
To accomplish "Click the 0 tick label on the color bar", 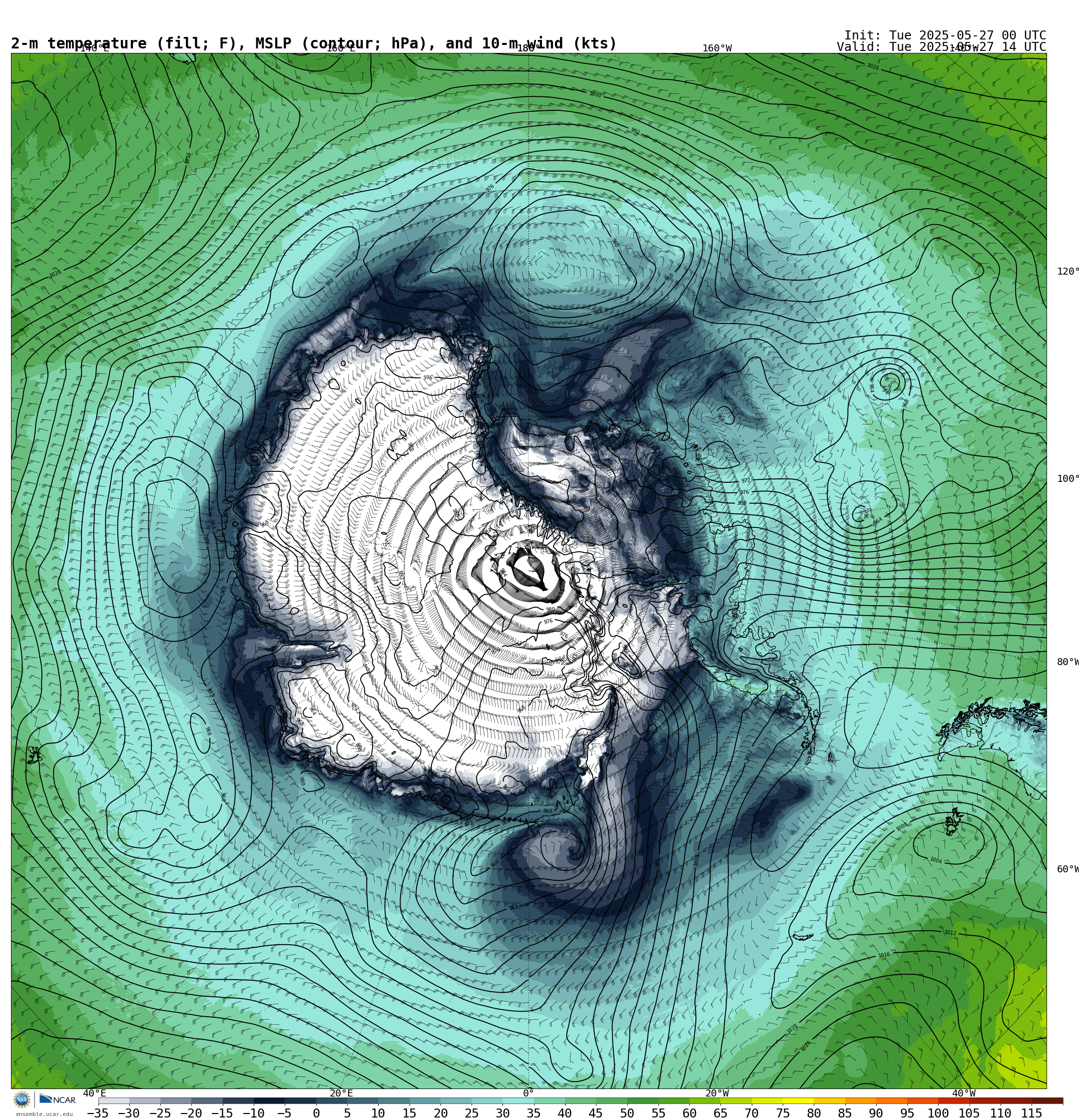I will (x=316, y=1113).
